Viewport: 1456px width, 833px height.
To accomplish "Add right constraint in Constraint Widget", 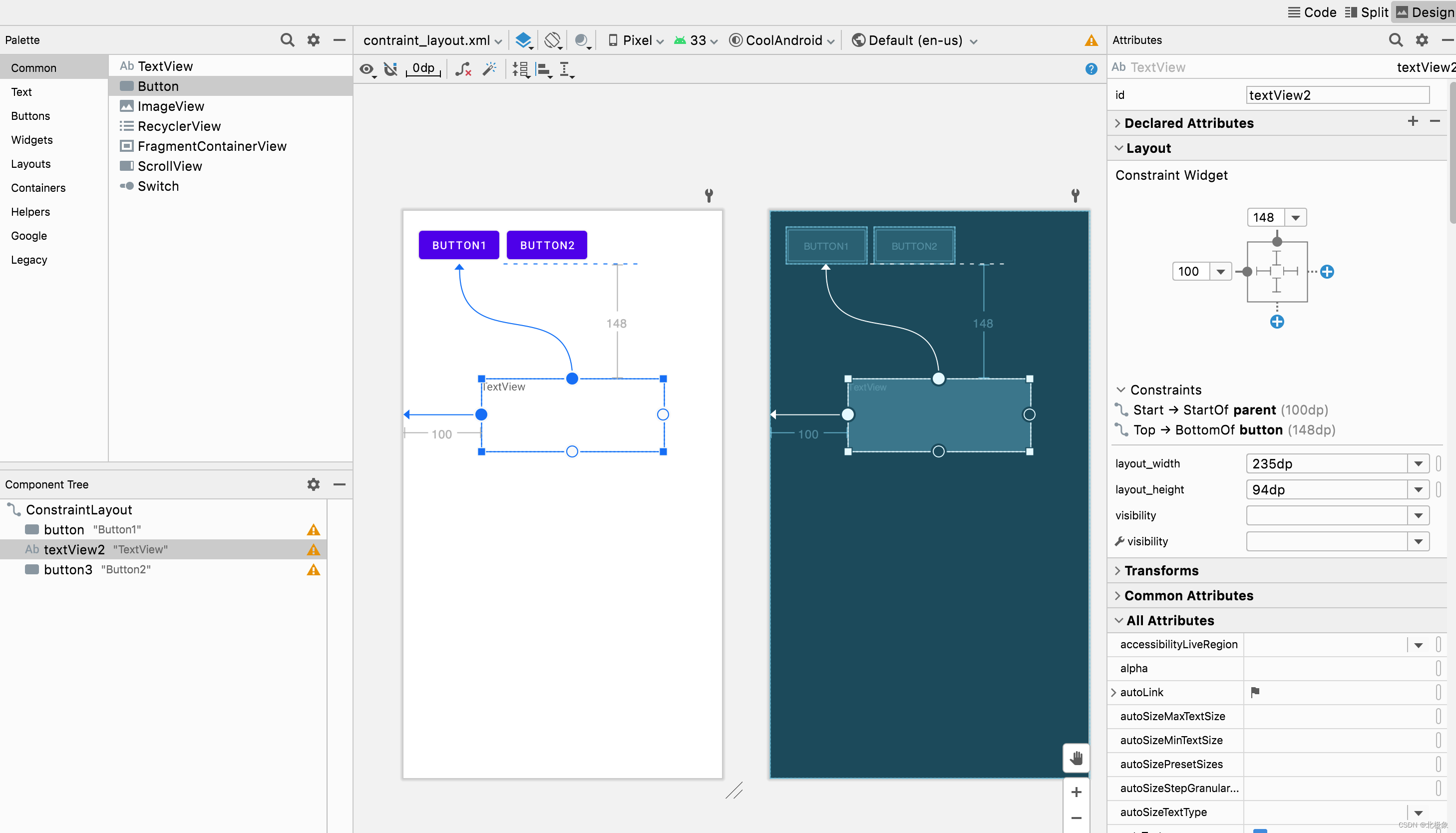I will pos(1327,272).
